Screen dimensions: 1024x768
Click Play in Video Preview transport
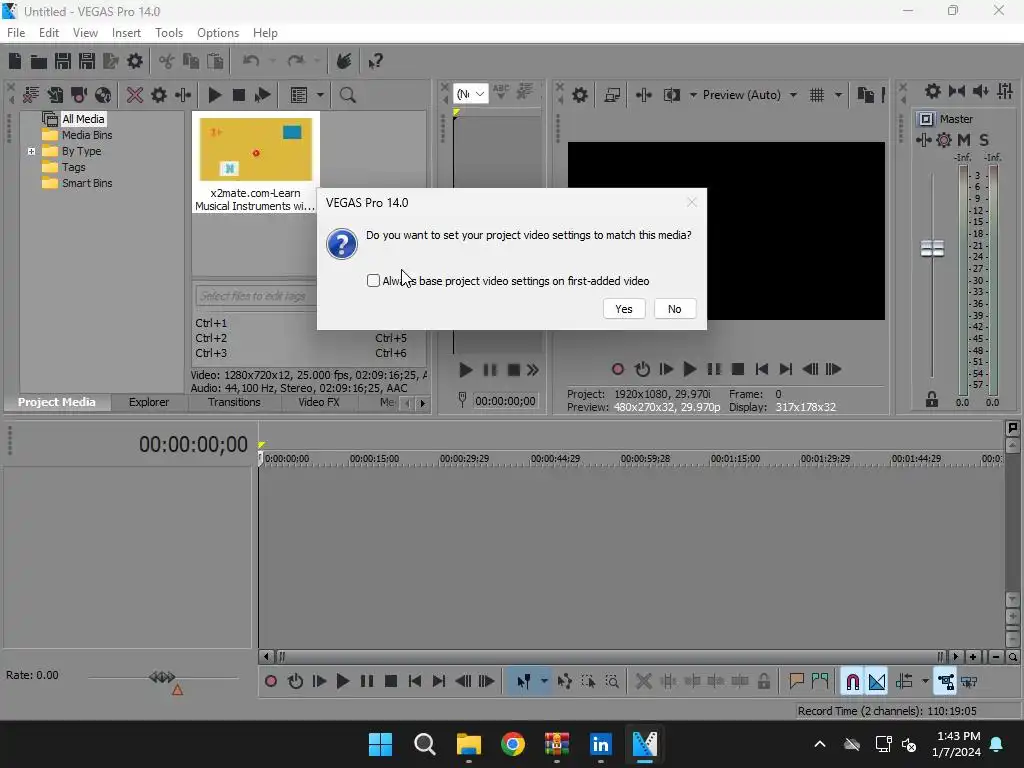pyautogui.click(x=690, y=370)
